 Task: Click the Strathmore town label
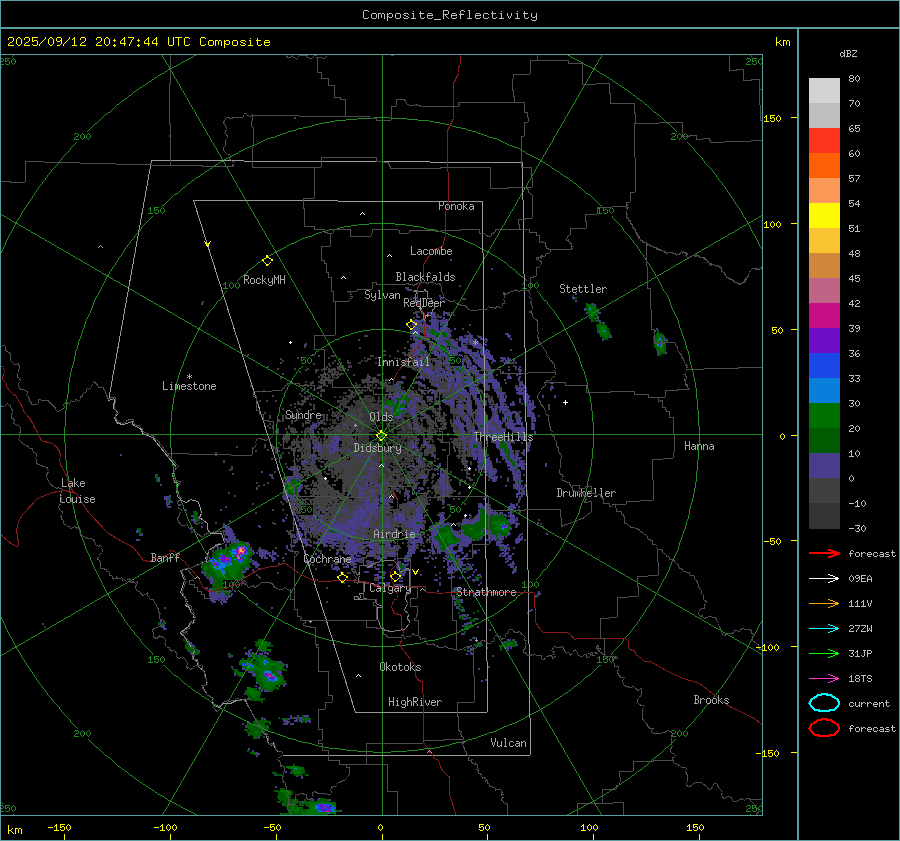pyautogui.click(x=486, y=592)
